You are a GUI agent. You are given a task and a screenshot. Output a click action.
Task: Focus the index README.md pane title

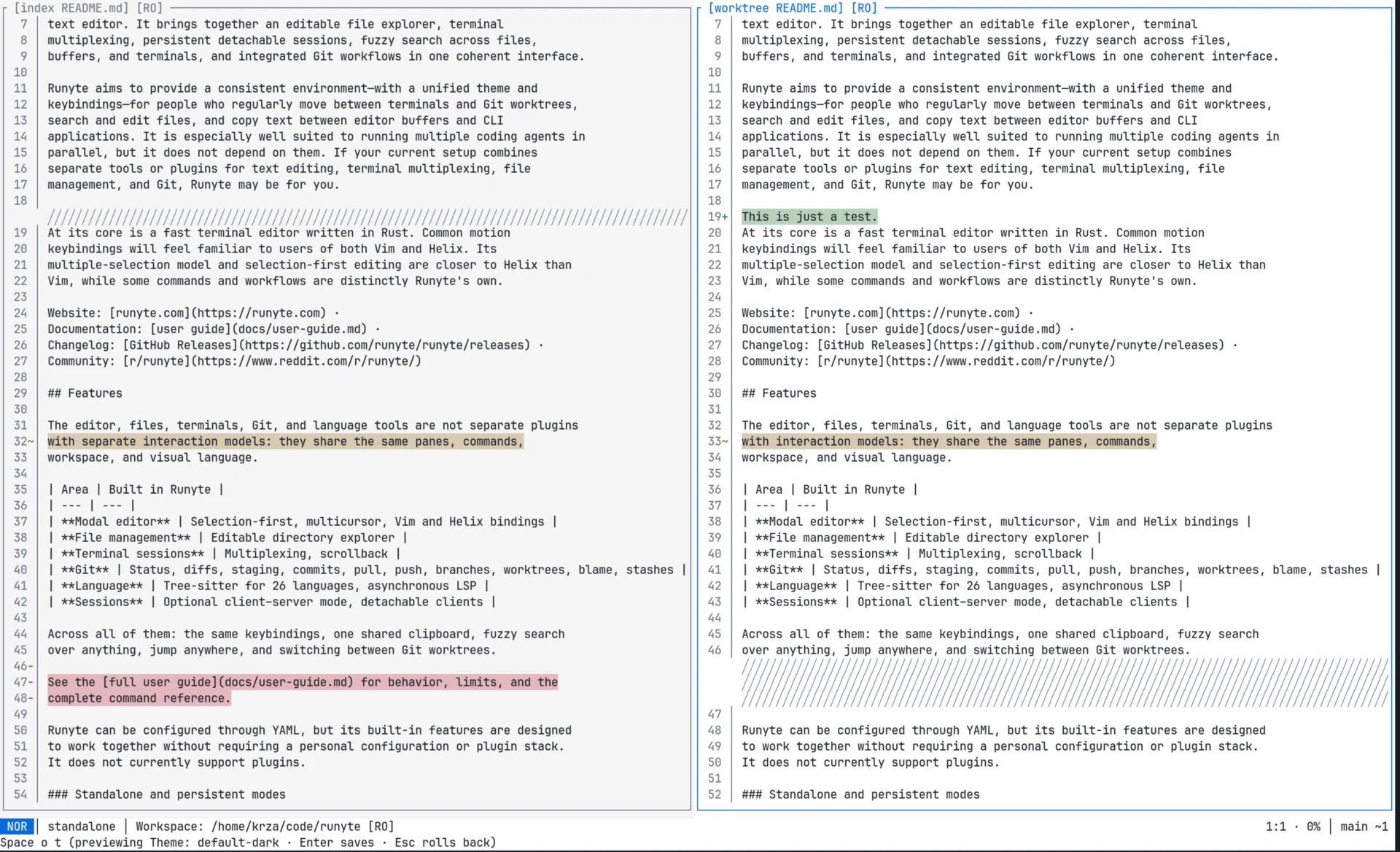[x=87, y=8]
